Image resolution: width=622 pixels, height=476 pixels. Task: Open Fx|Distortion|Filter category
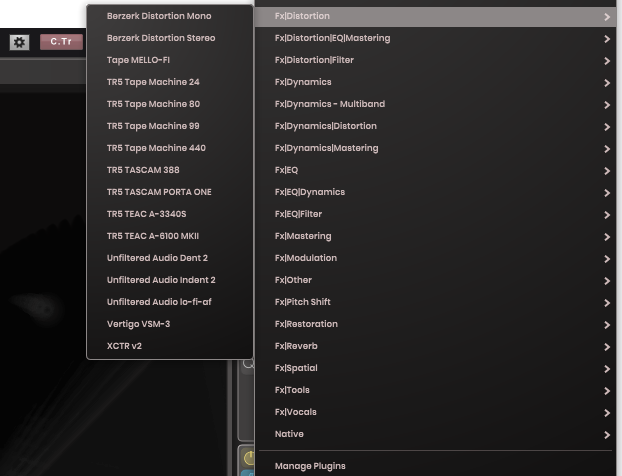pyautogui.click(x=436, y=61)
